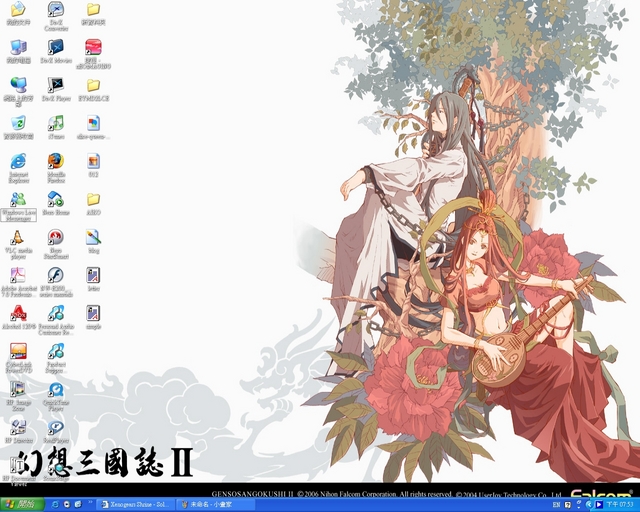
Task: Expand the quick launch overflow chevron
Action: pos(90,503)
